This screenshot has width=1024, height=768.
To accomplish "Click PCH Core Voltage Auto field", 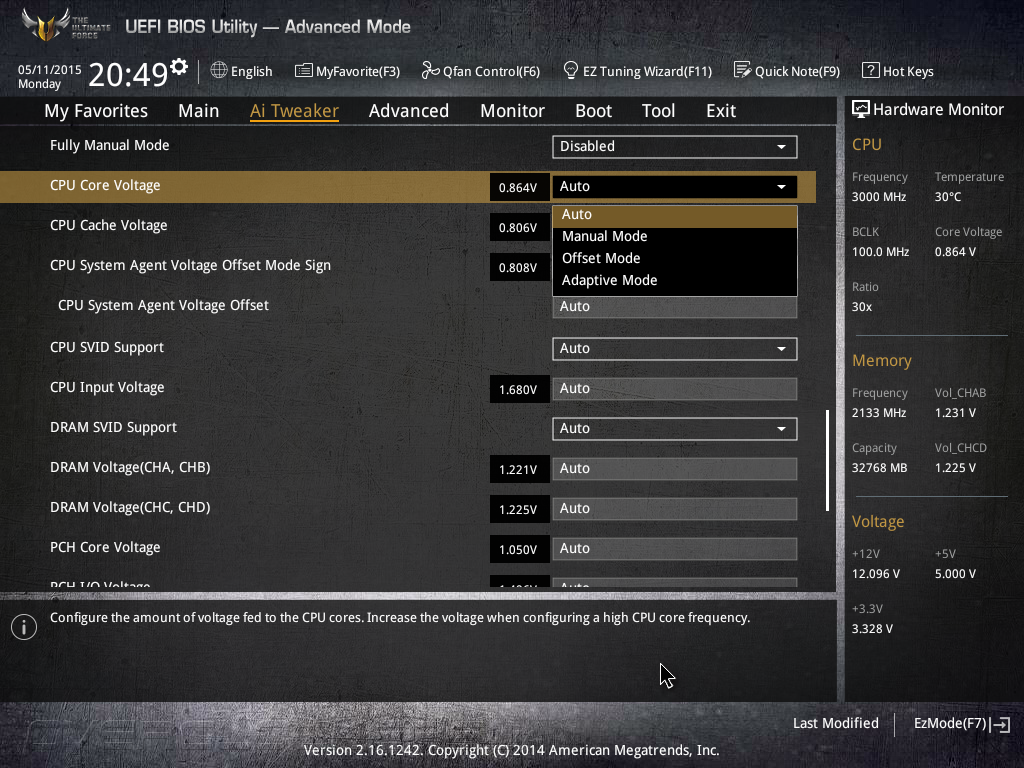I will click(675, 549).
